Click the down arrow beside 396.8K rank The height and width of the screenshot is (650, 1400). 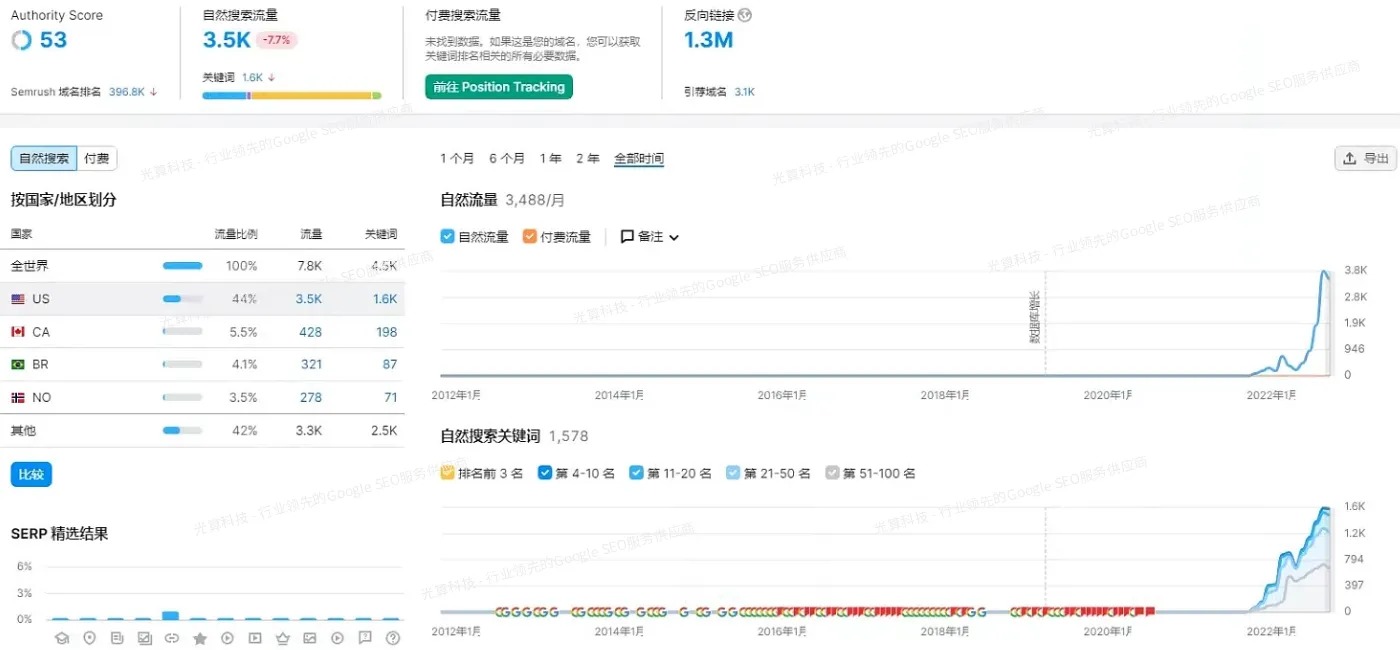(x=154, y=92)
